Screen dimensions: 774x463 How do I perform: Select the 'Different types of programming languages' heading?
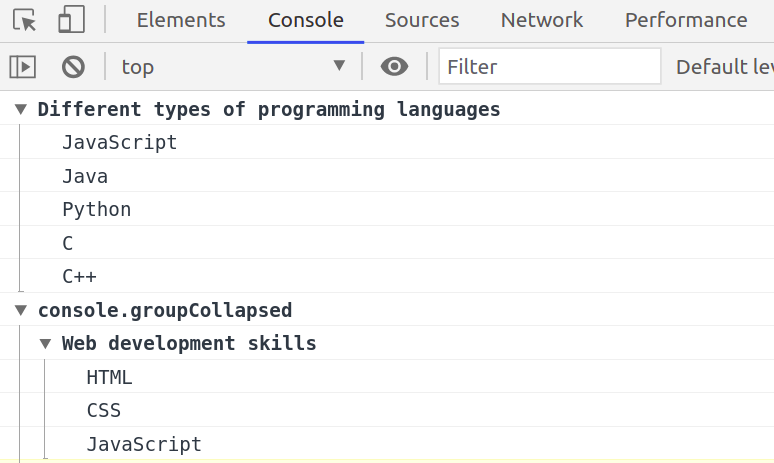(269, 109)
